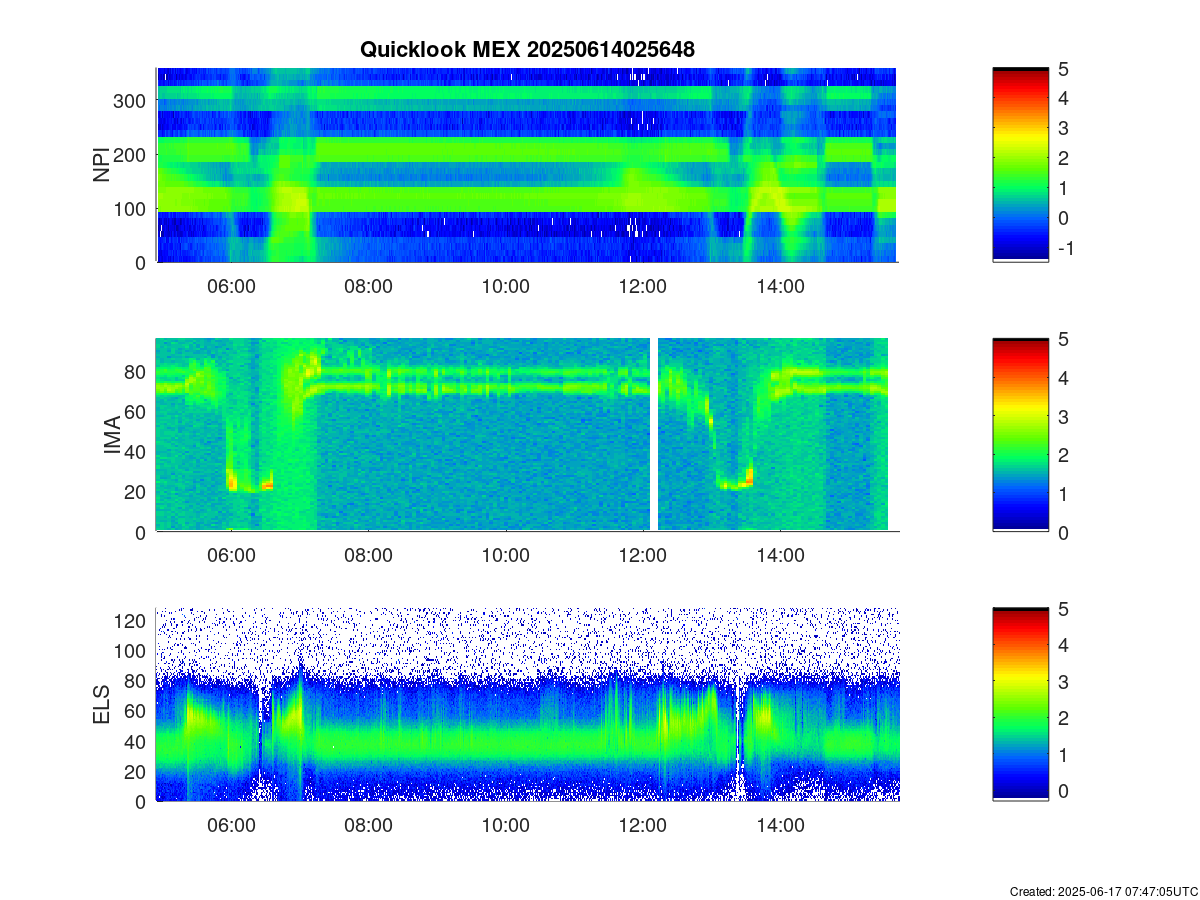Click the 14:00 time label of NPI plot
Image resolution: width=1200 pixels, height=900 pixels.
coord(781,286)
